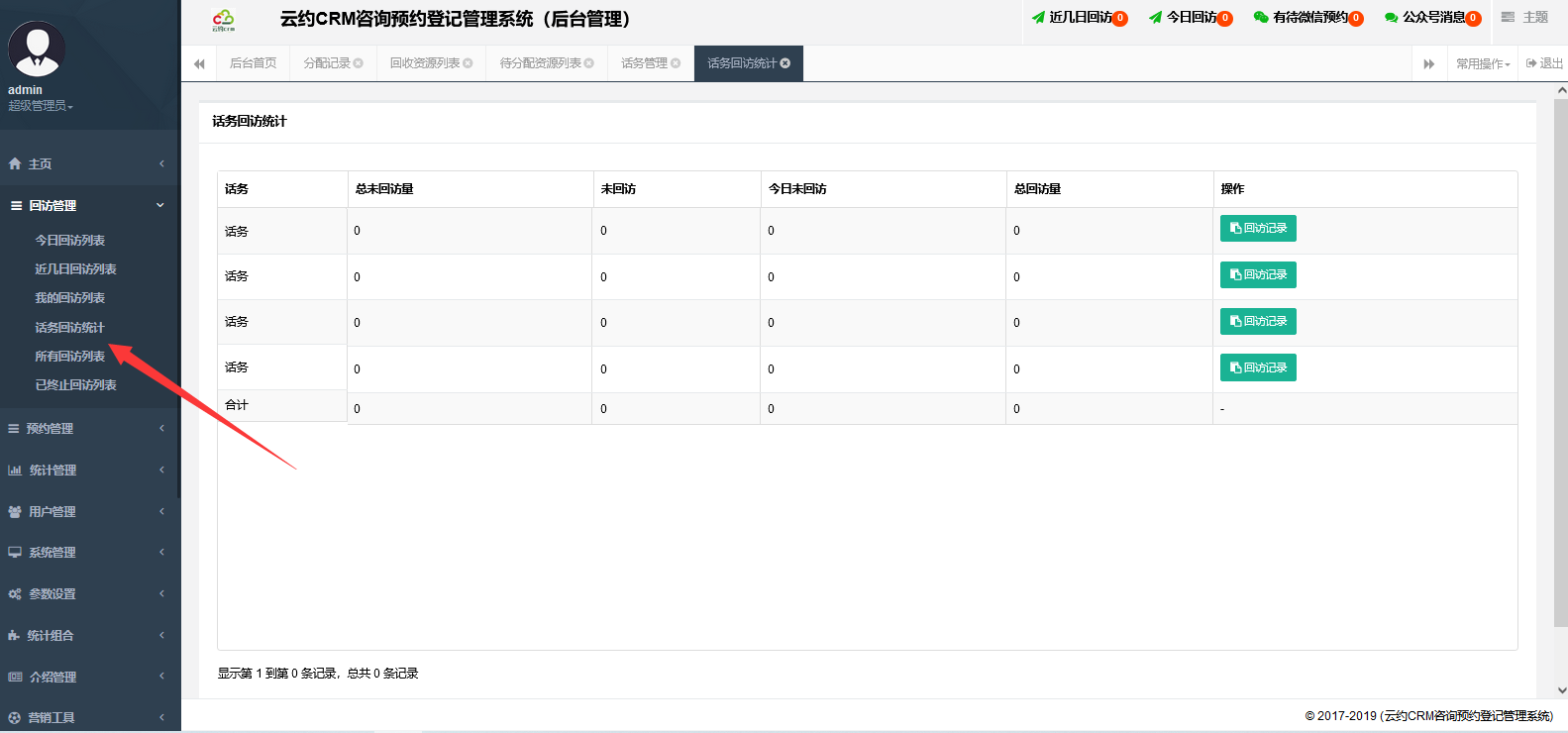Open 所有回访列表 in sidebar
The image size is (1568, 733).
pyautogui.click(x=70, y=357)
